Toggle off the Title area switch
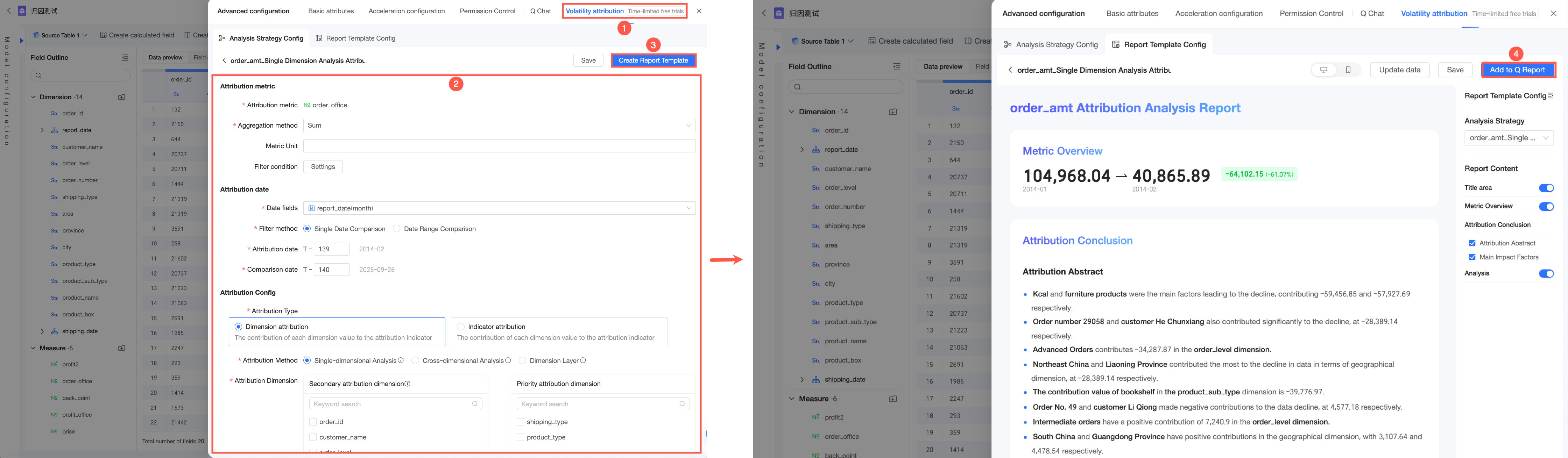The width and height of the screenshot is (1568, 458). pos(1546,188)
